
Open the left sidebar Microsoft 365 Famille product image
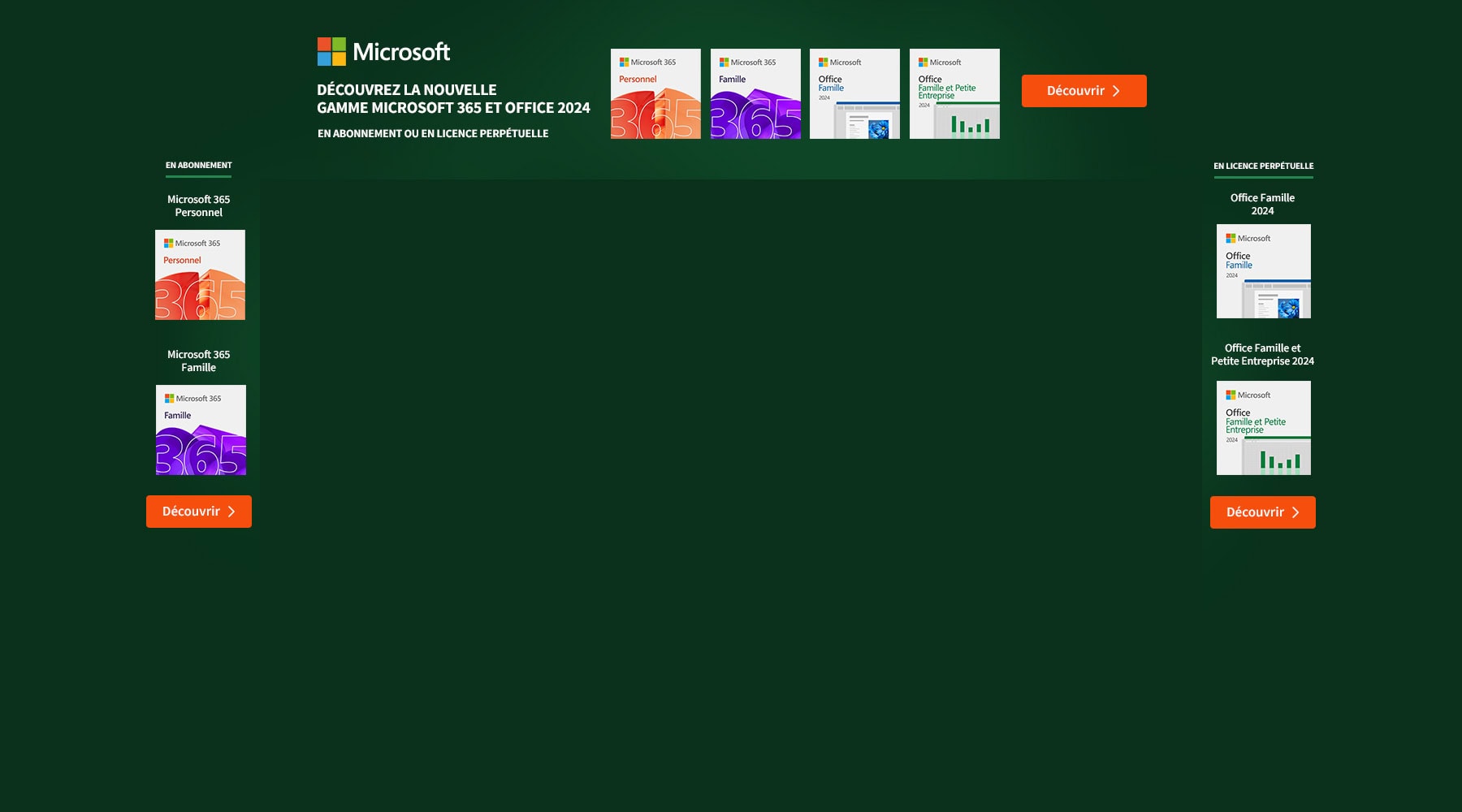tap(201, 430)
